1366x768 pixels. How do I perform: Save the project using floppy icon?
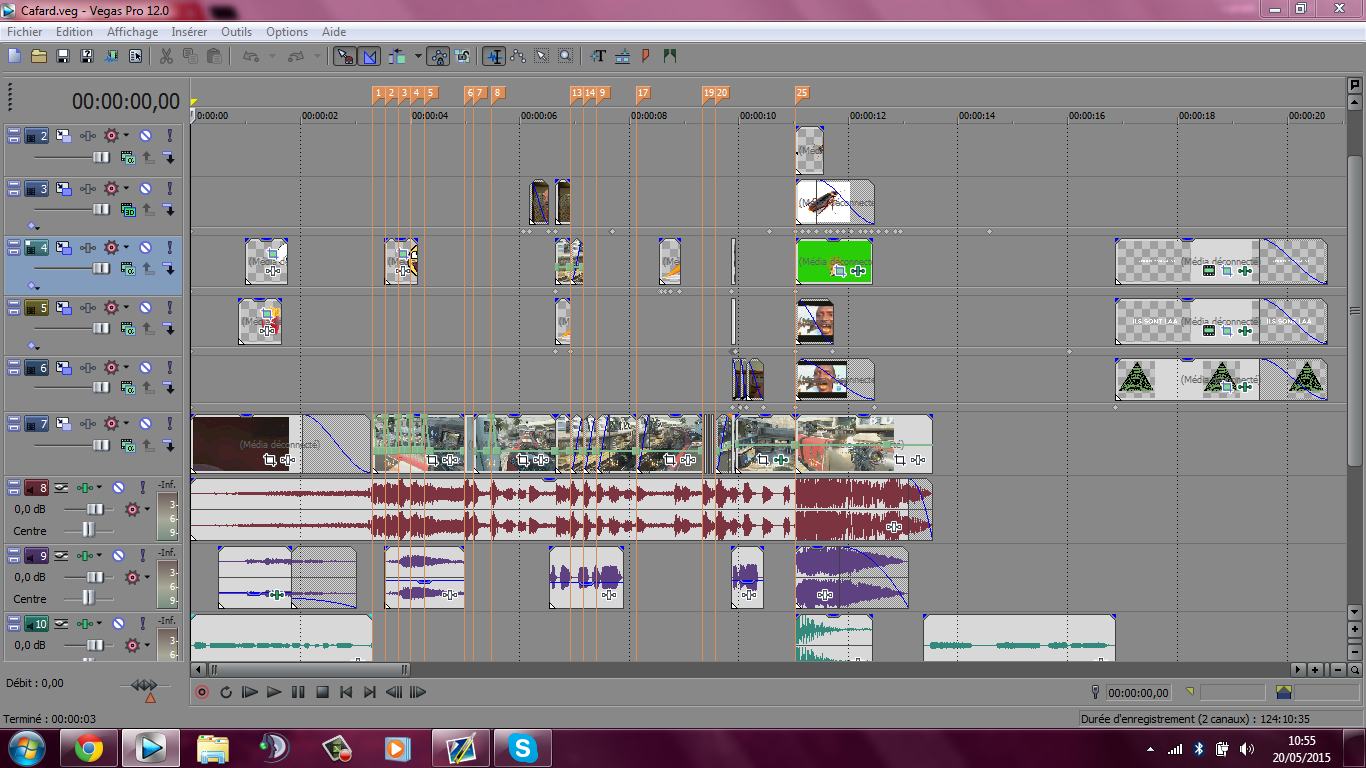point(63,56)
